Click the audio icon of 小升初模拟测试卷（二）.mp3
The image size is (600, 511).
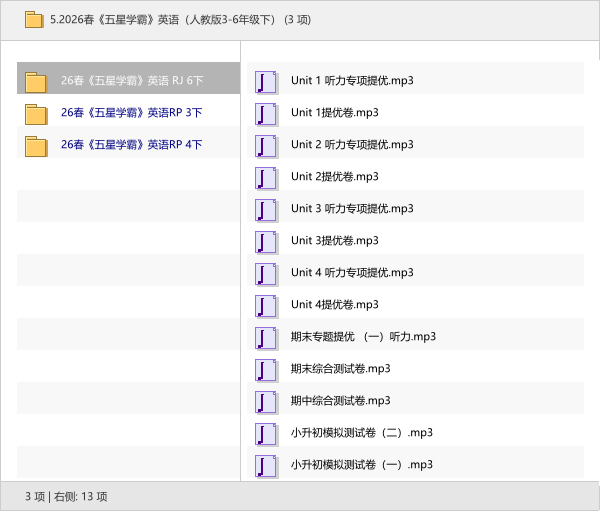click(265, 433)
